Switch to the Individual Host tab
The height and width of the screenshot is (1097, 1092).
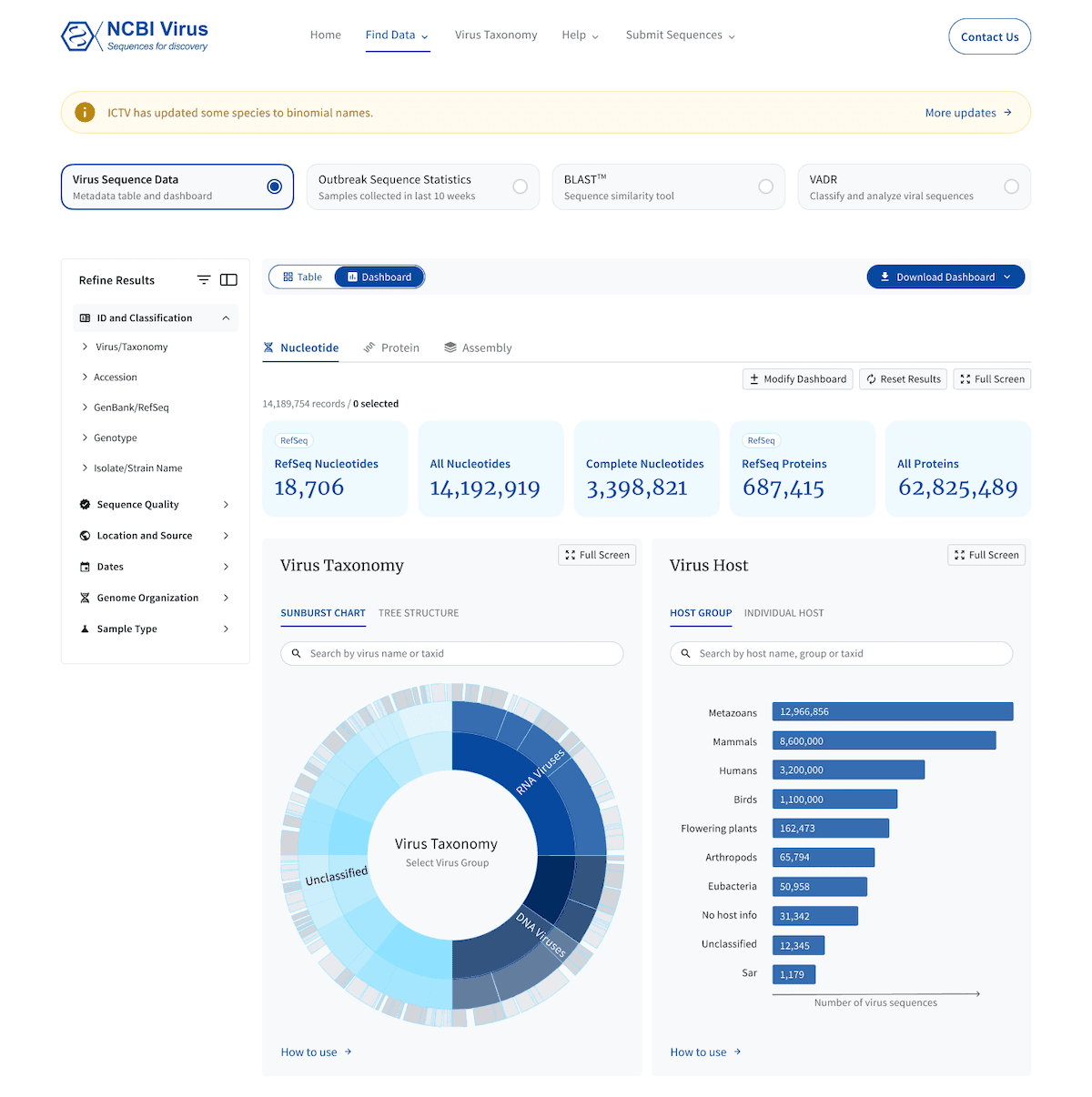(x=784, y=613)
